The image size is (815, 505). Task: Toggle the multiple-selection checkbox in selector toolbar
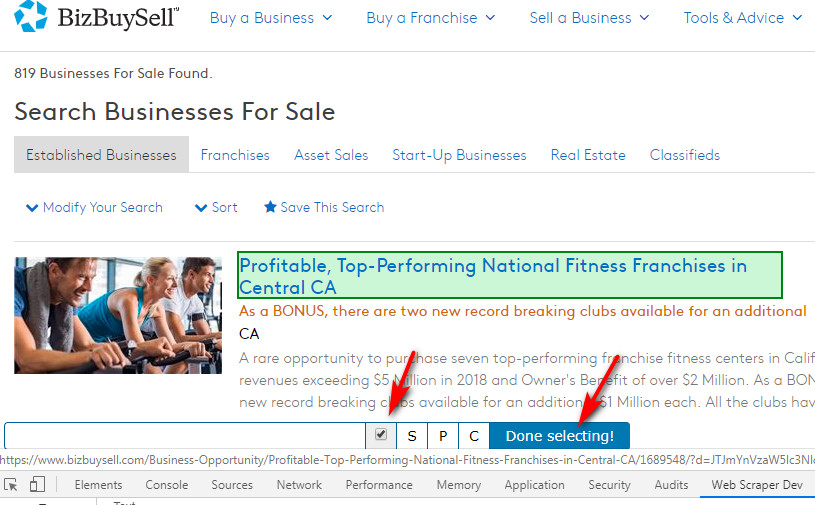click(x=381, y=435)
